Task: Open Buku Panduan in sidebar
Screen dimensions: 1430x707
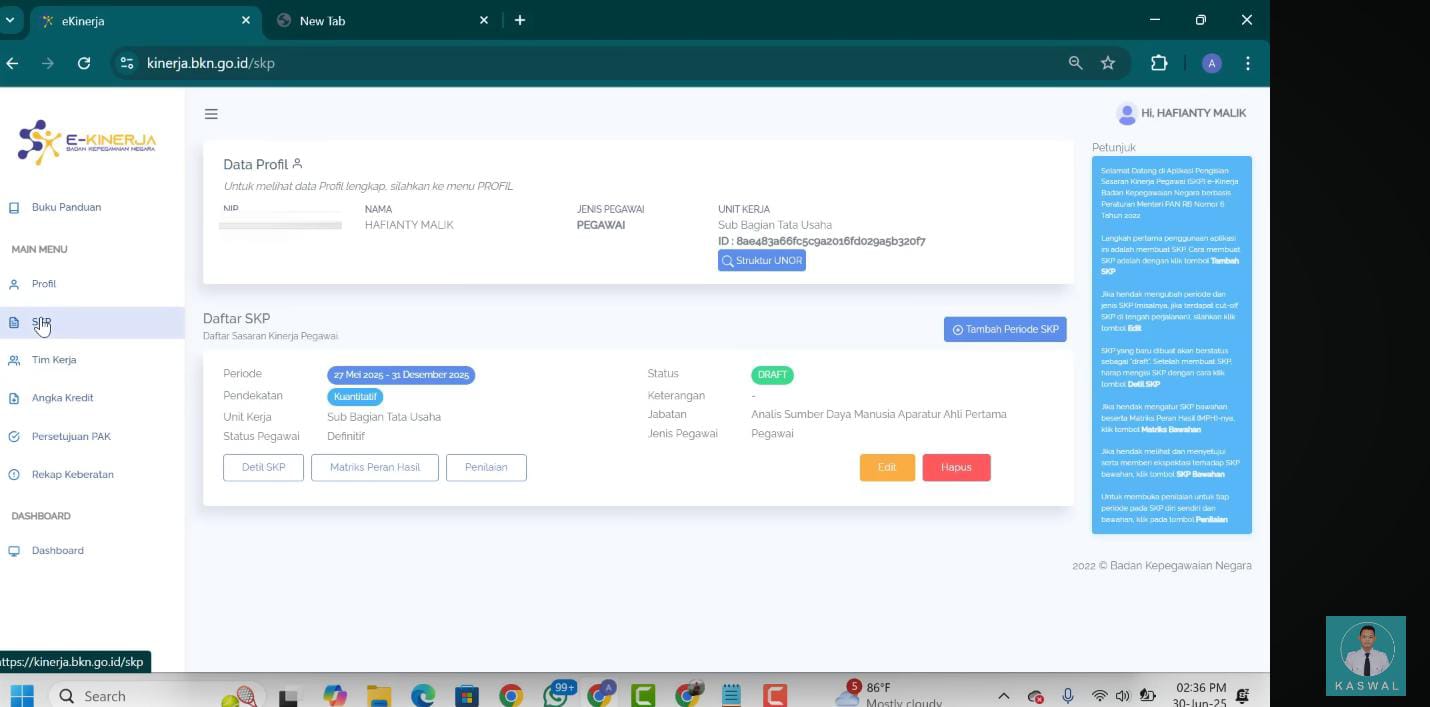Action: [66, 207]
